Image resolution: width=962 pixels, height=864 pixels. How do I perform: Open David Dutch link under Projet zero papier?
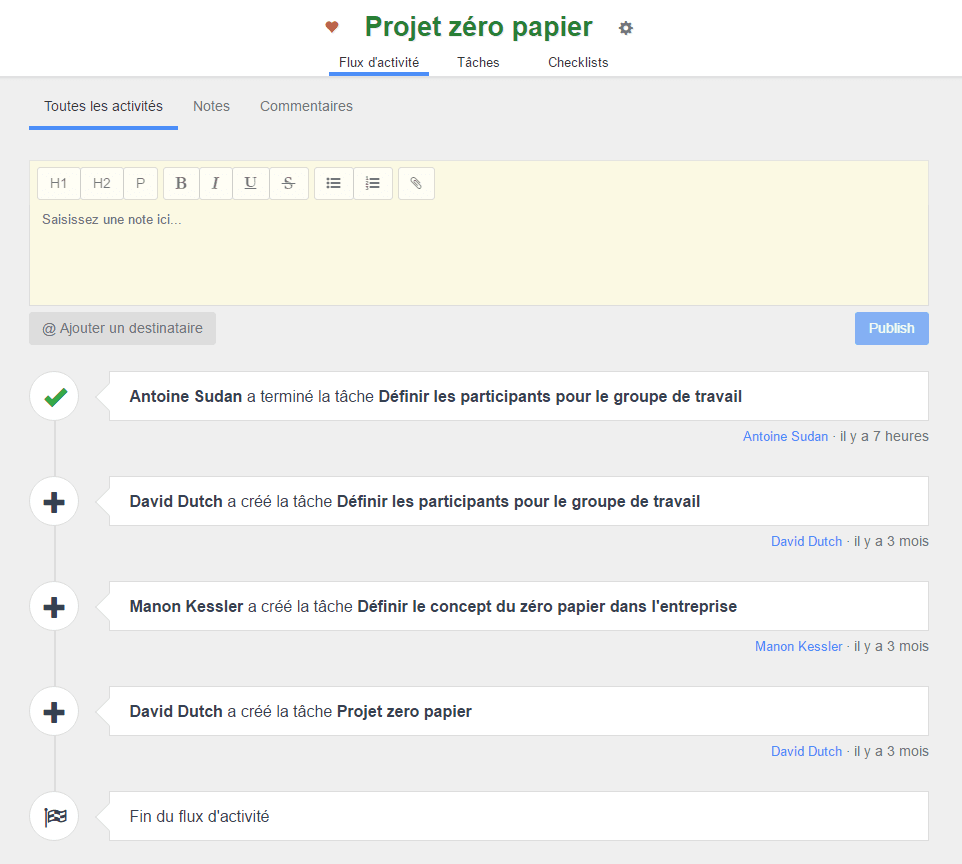point(806,751)
